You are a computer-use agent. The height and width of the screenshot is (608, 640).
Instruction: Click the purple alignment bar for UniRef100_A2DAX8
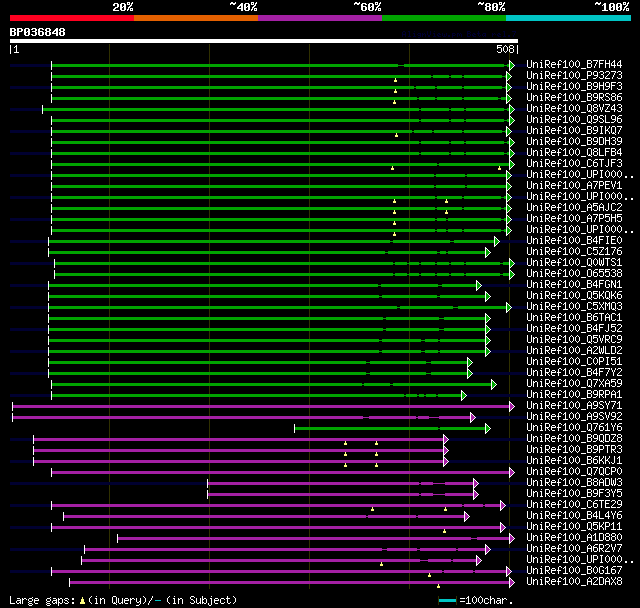(x=292, y=583)
